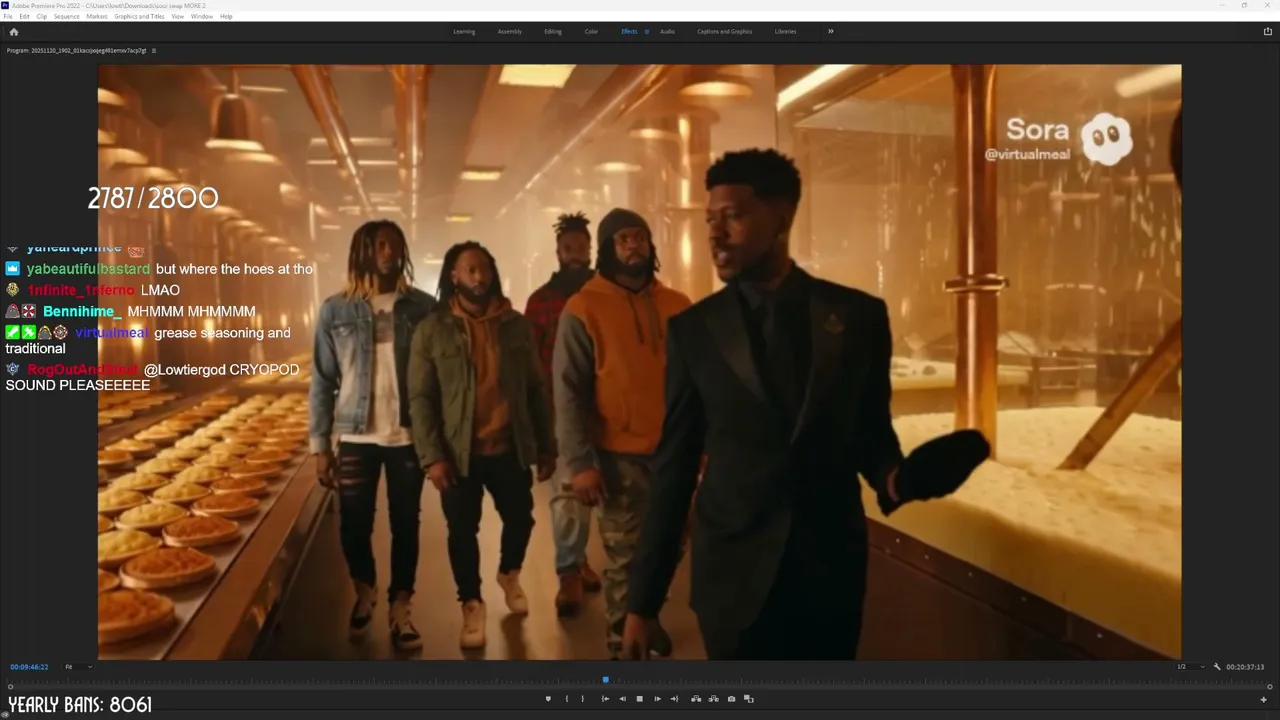1280x720 pixels.
Task: Step forward one frame
Action: coord(657,699)
